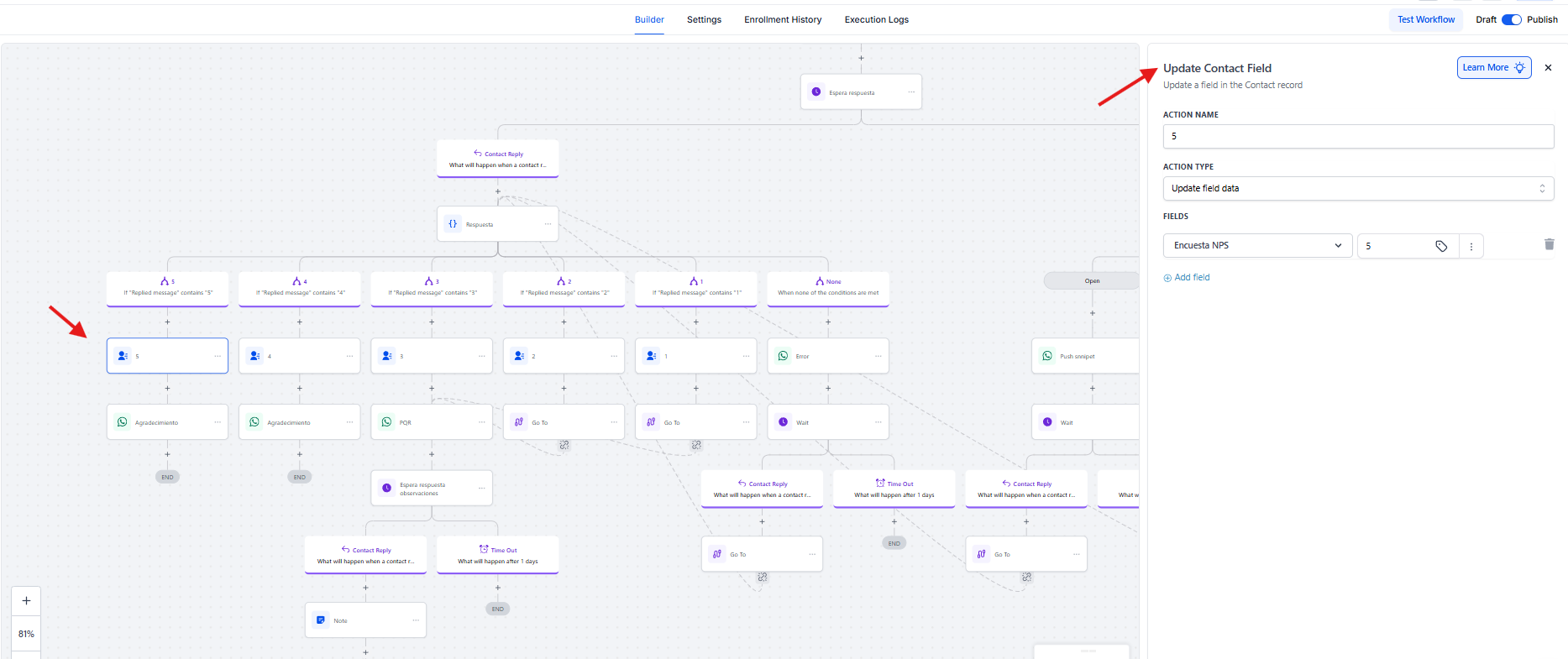Open three-dot options beside field value
This screenshot has height=659, width=1568.
[x=1471, y=246]
